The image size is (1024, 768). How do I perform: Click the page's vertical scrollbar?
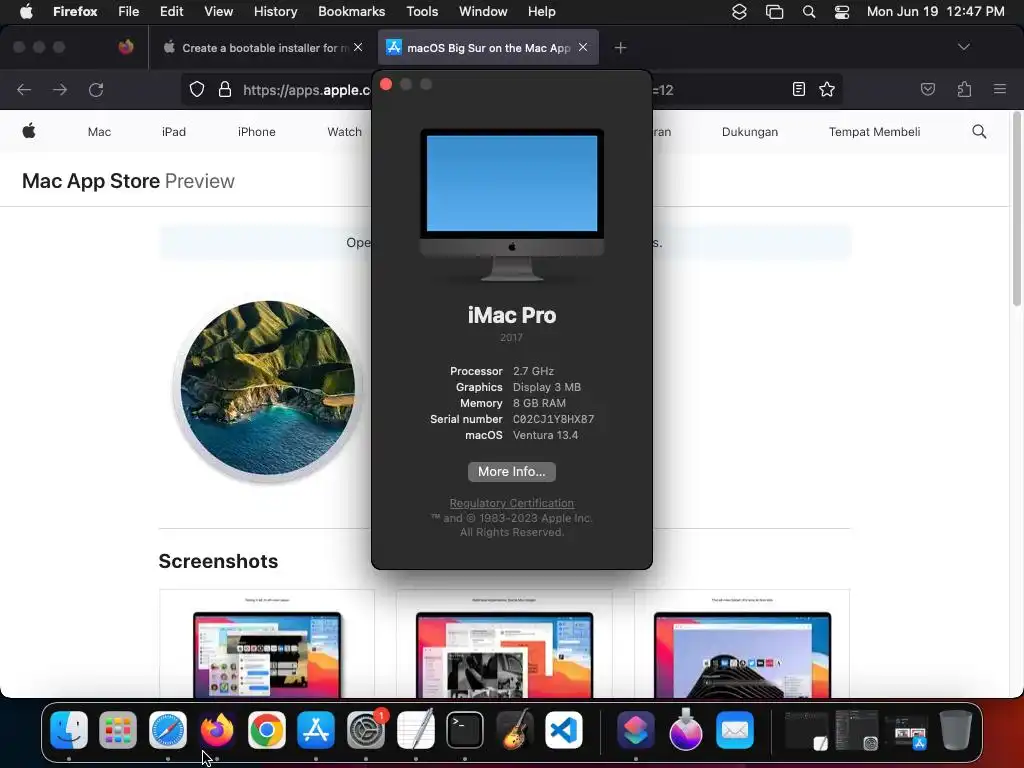pyautogui.click(x=1016, y=209)
